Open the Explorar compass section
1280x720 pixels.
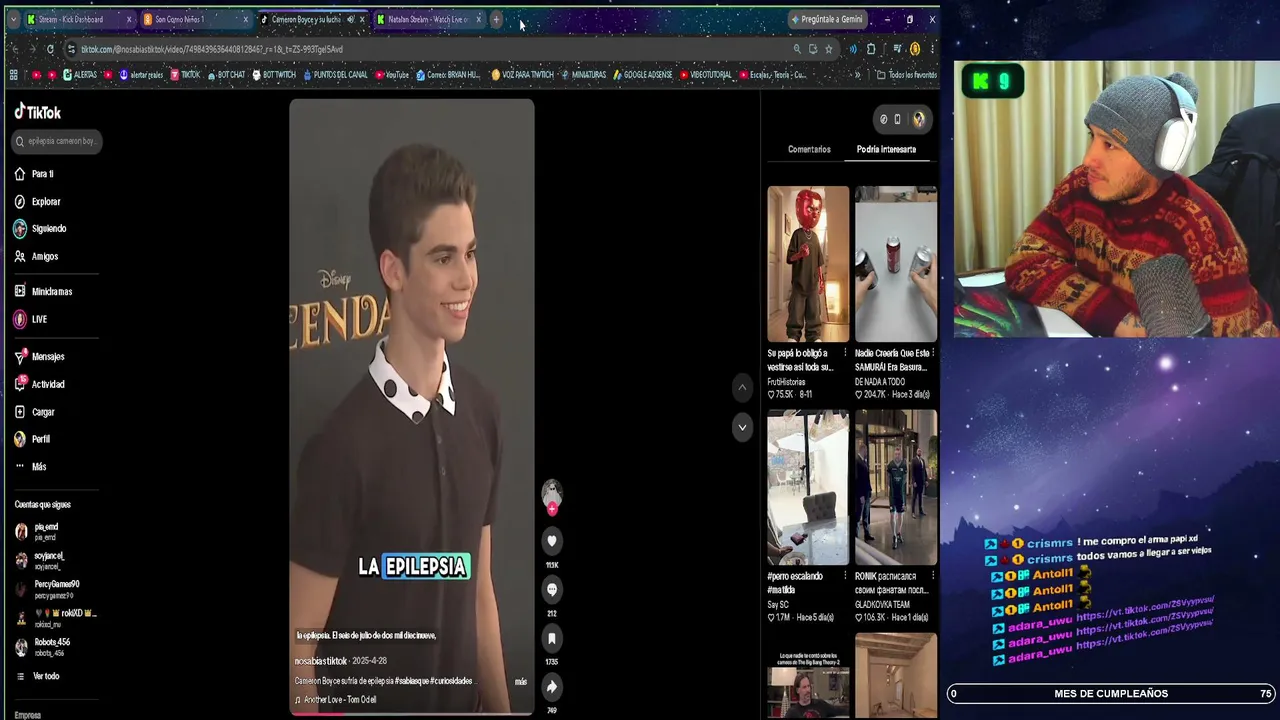pyautogui.click(x=38, y=202)
